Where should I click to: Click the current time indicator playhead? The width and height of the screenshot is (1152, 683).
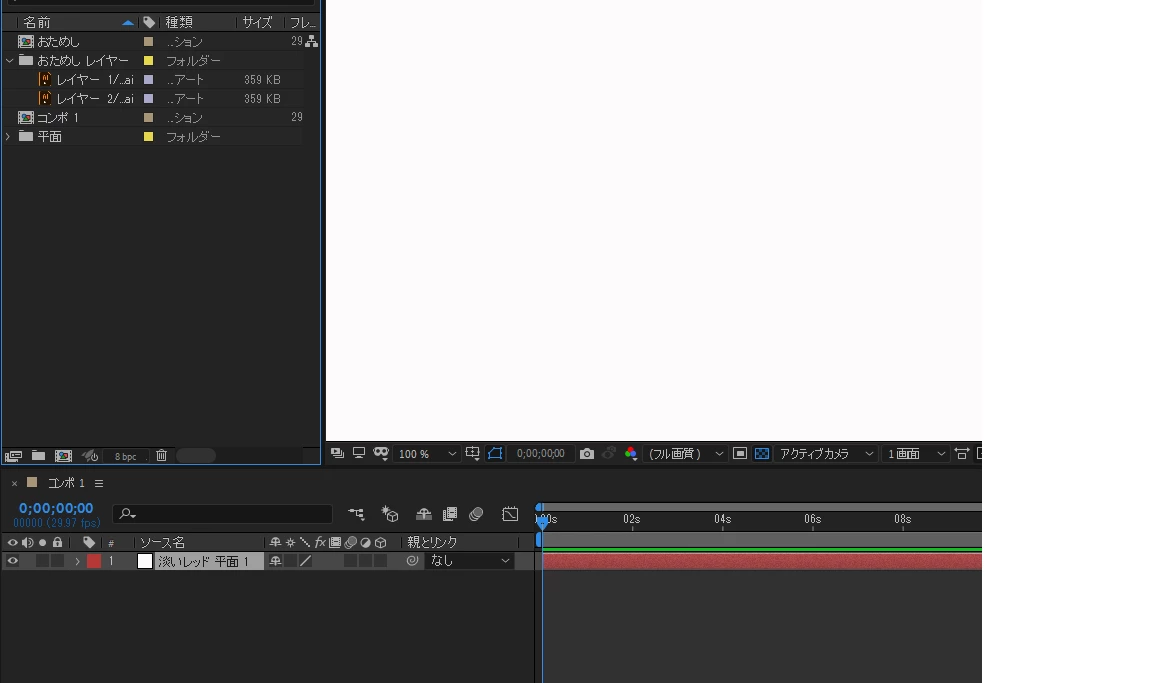coord(542,522)
